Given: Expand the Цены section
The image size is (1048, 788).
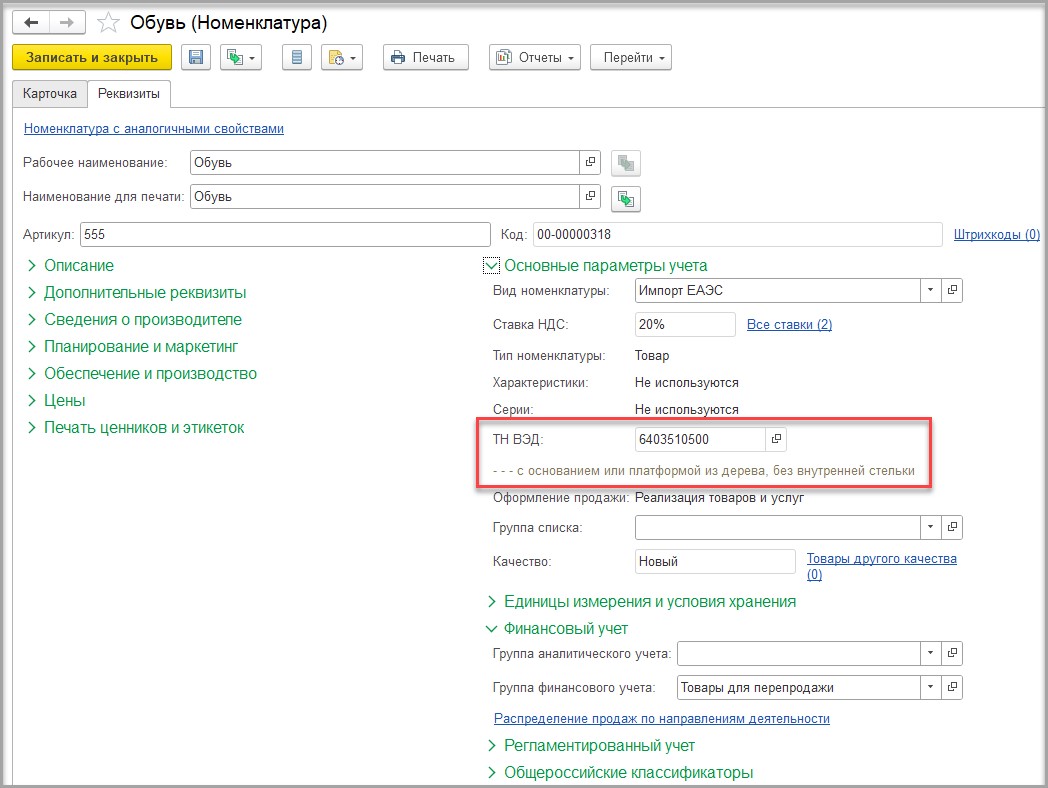Looking at the screenshot, I should (57, 401).
